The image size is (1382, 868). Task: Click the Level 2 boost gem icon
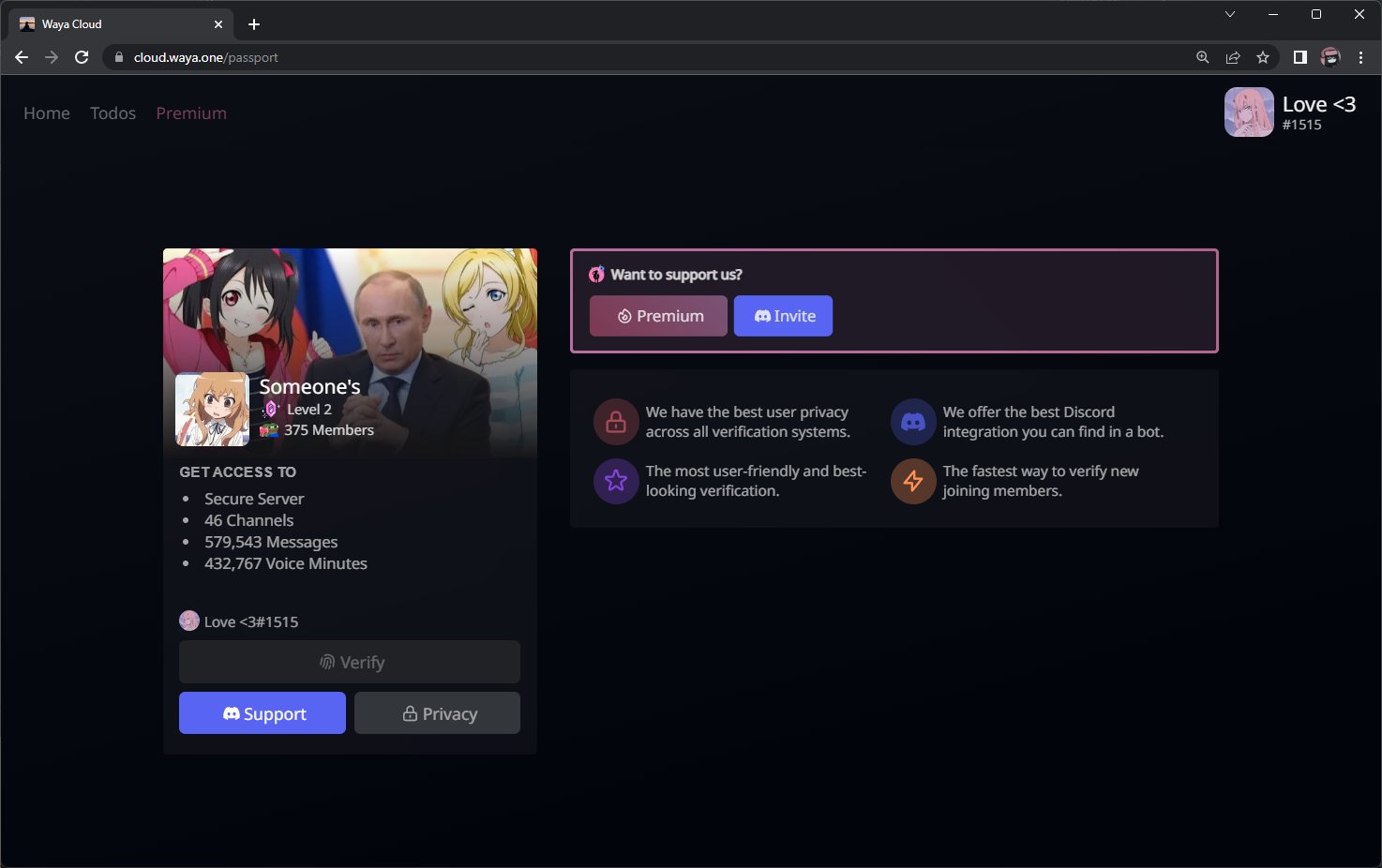point(270,409)
